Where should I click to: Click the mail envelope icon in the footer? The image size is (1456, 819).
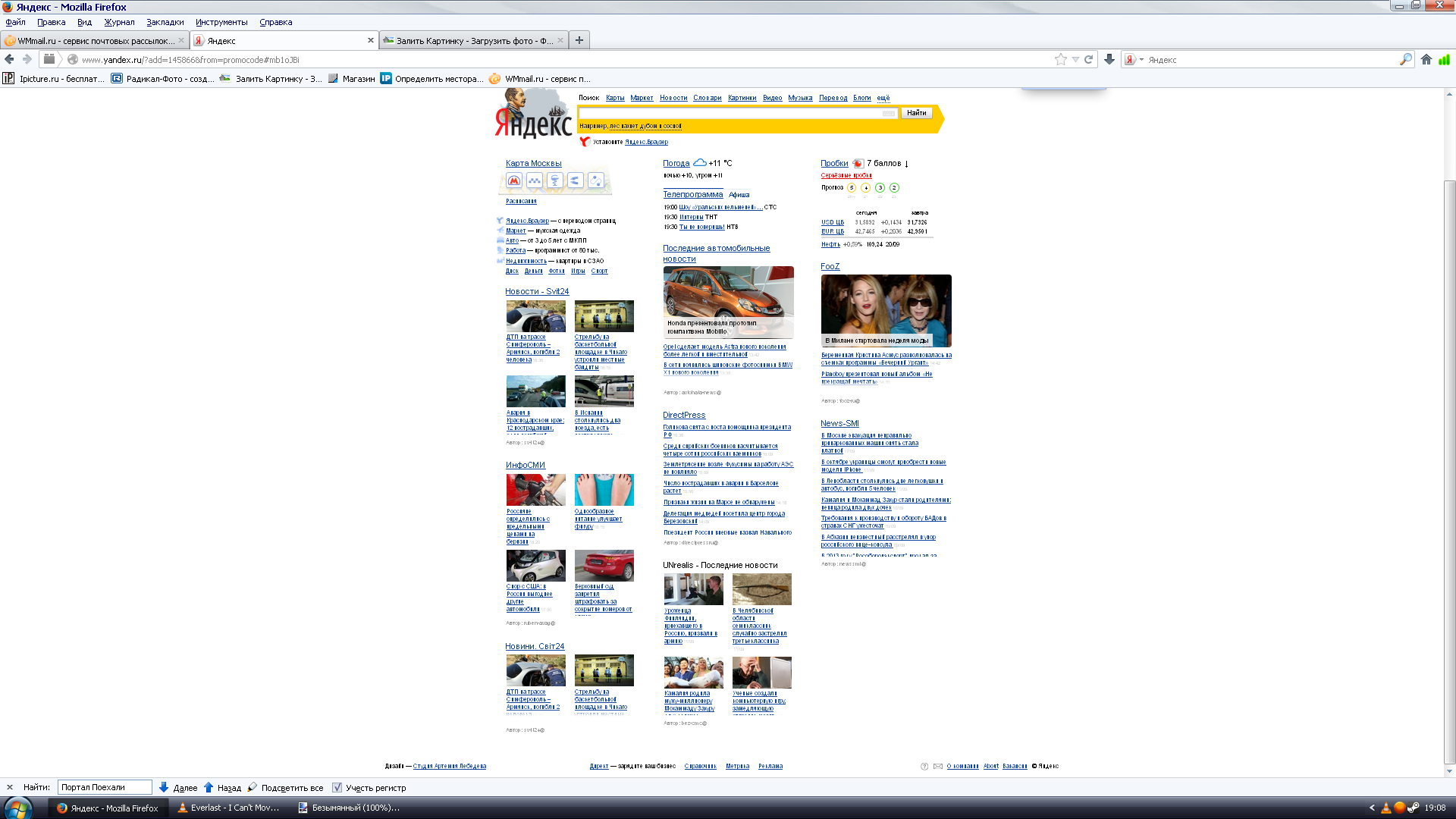[x=938, y=766]
